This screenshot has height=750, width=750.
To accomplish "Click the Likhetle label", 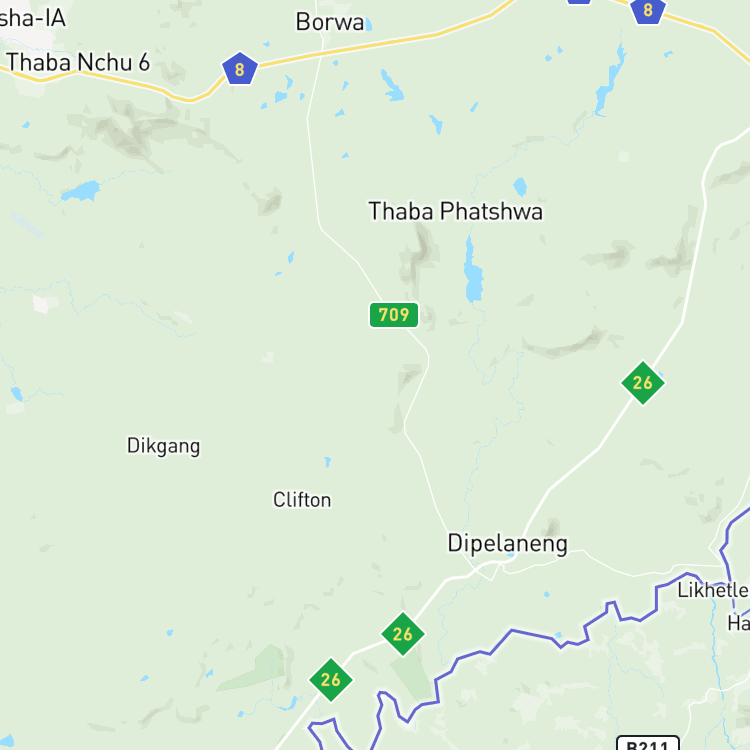I will (713, 590).
